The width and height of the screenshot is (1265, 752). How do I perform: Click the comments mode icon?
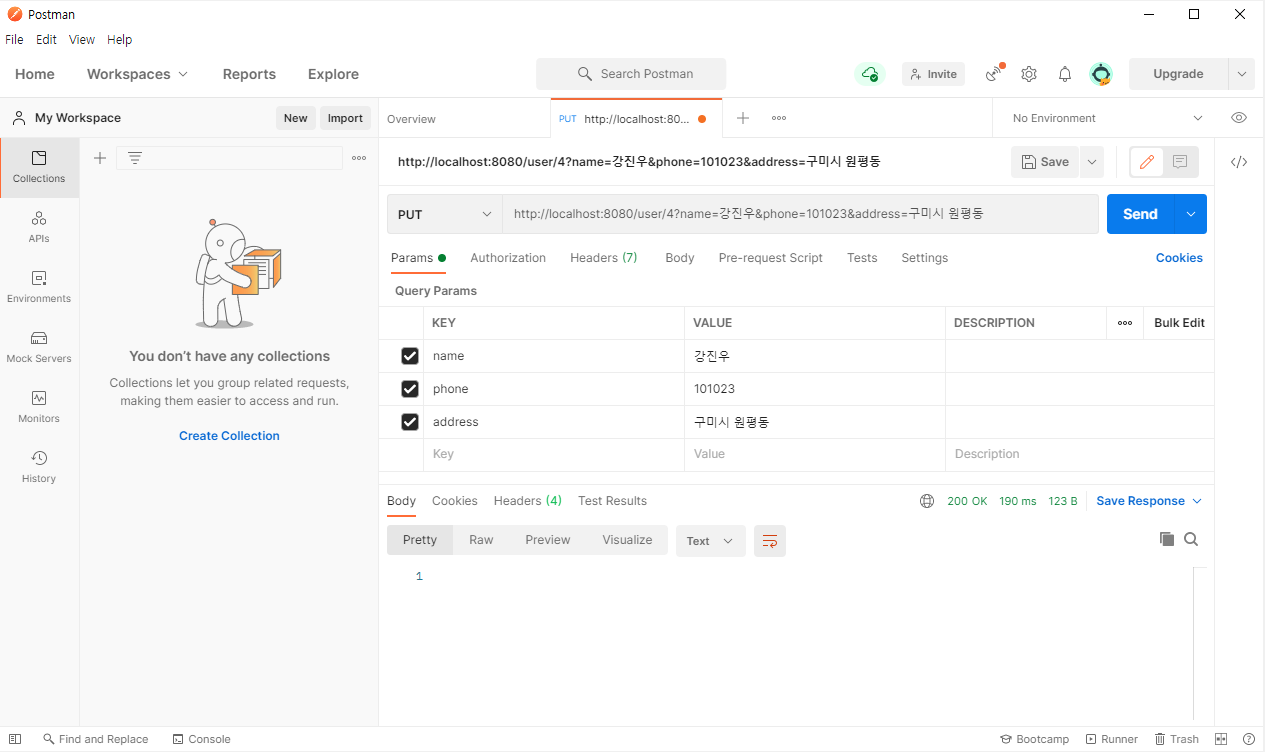click(1180, 162)
